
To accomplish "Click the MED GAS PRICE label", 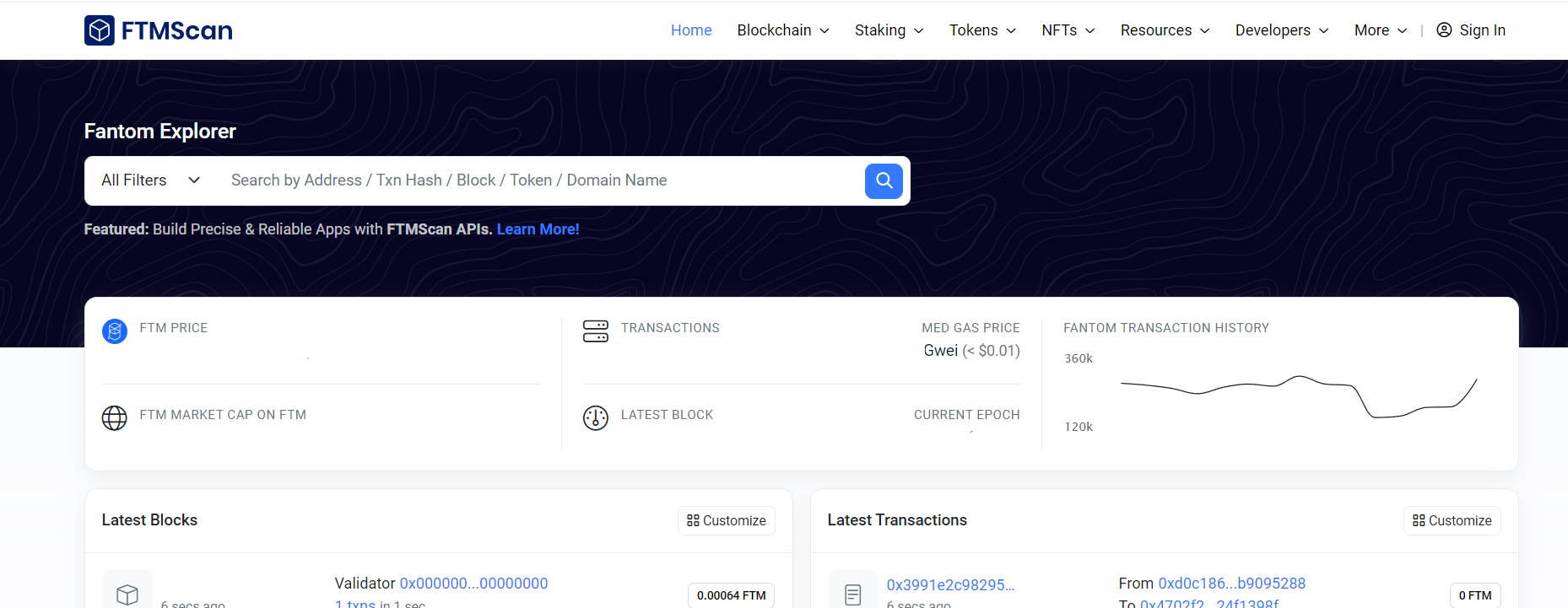I will tap(971, 328).
